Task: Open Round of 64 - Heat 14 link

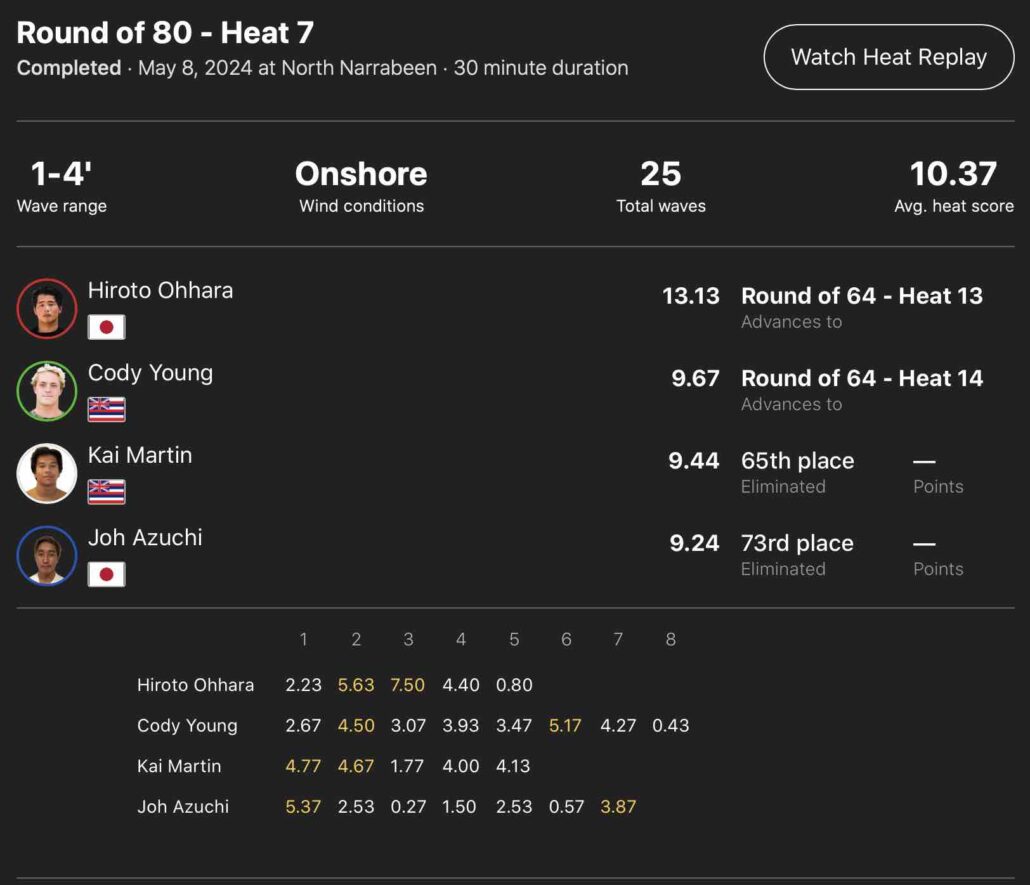Action: (861, 378)
